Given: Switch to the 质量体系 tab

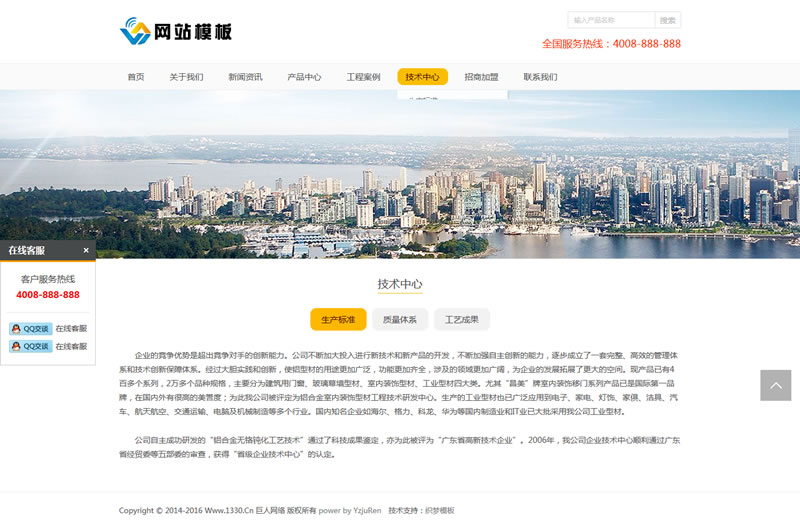Looking at the screenshot, I should pos(400,320).
